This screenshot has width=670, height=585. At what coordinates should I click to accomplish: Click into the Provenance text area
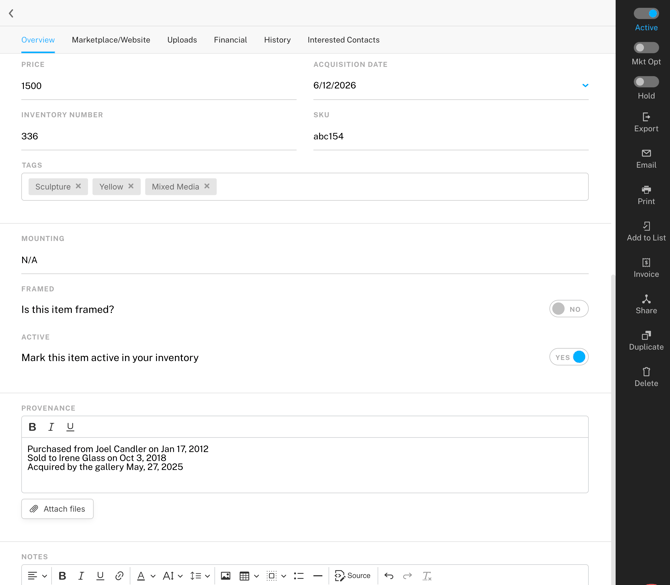[305, 465]
